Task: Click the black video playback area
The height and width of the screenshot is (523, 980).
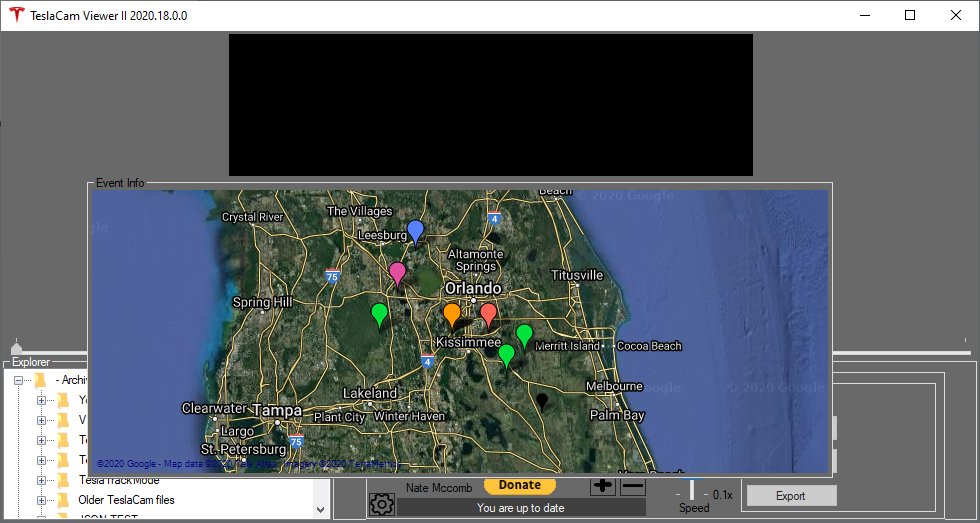Action: tap(491, 105)
